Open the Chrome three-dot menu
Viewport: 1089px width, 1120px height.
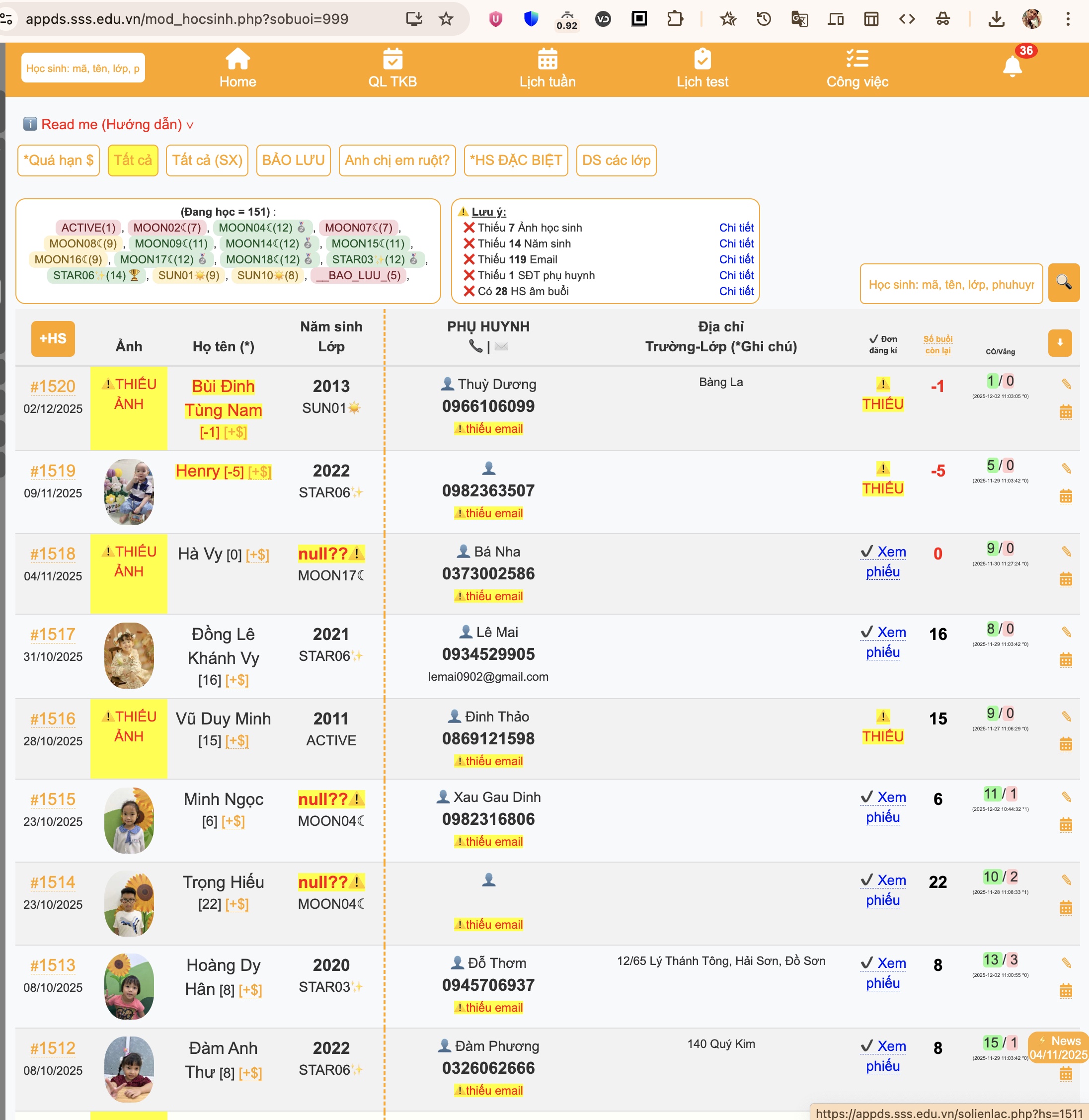1067,19
